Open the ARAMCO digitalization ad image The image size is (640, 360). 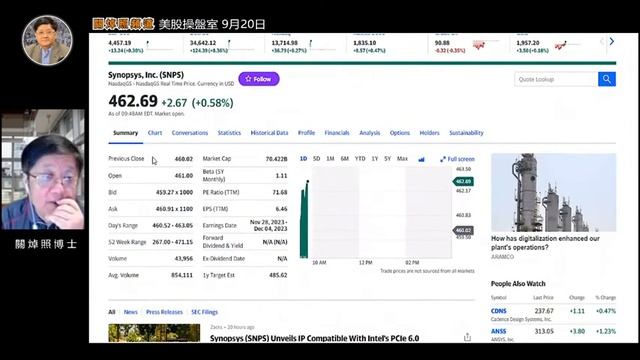point(553,192)
